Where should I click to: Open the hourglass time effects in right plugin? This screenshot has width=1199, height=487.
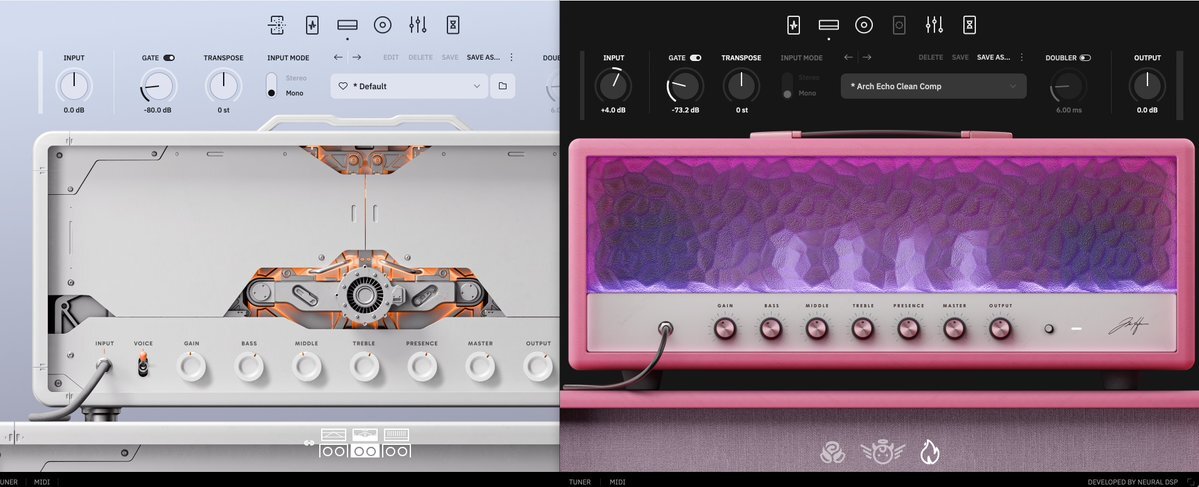[970, 25]
